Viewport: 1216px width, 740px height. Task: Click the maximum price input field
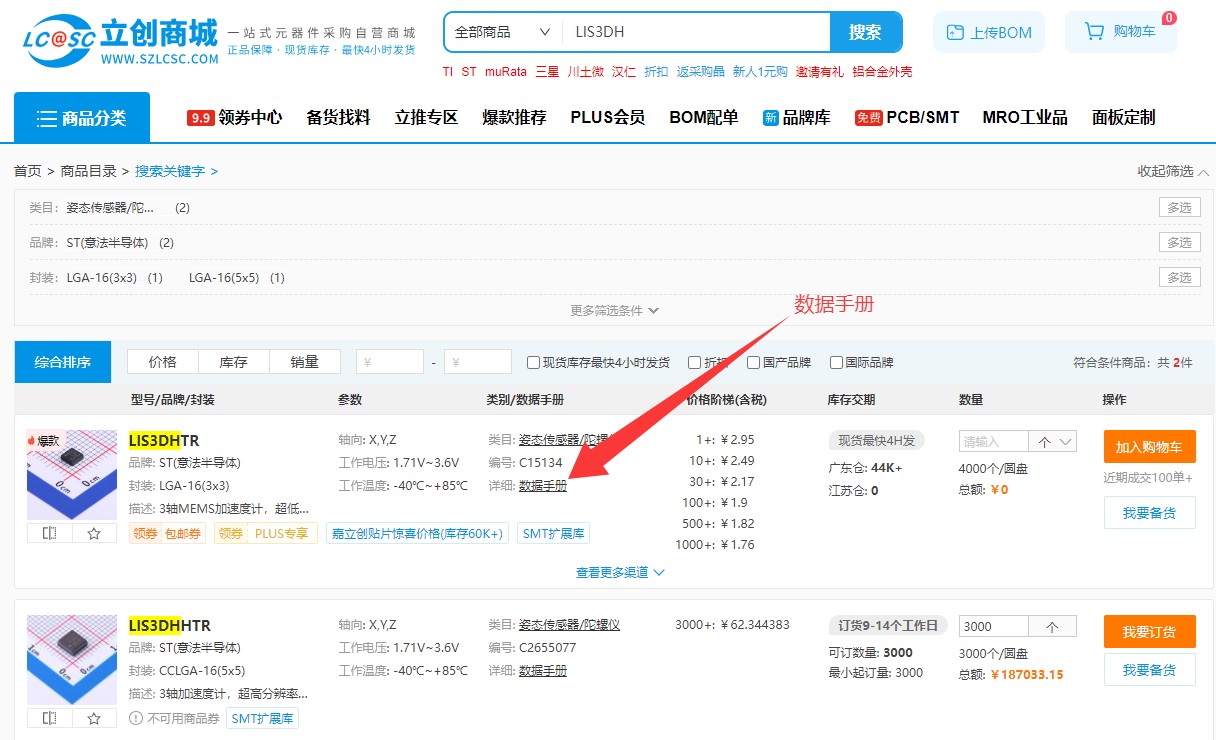[x=478, y=362]
